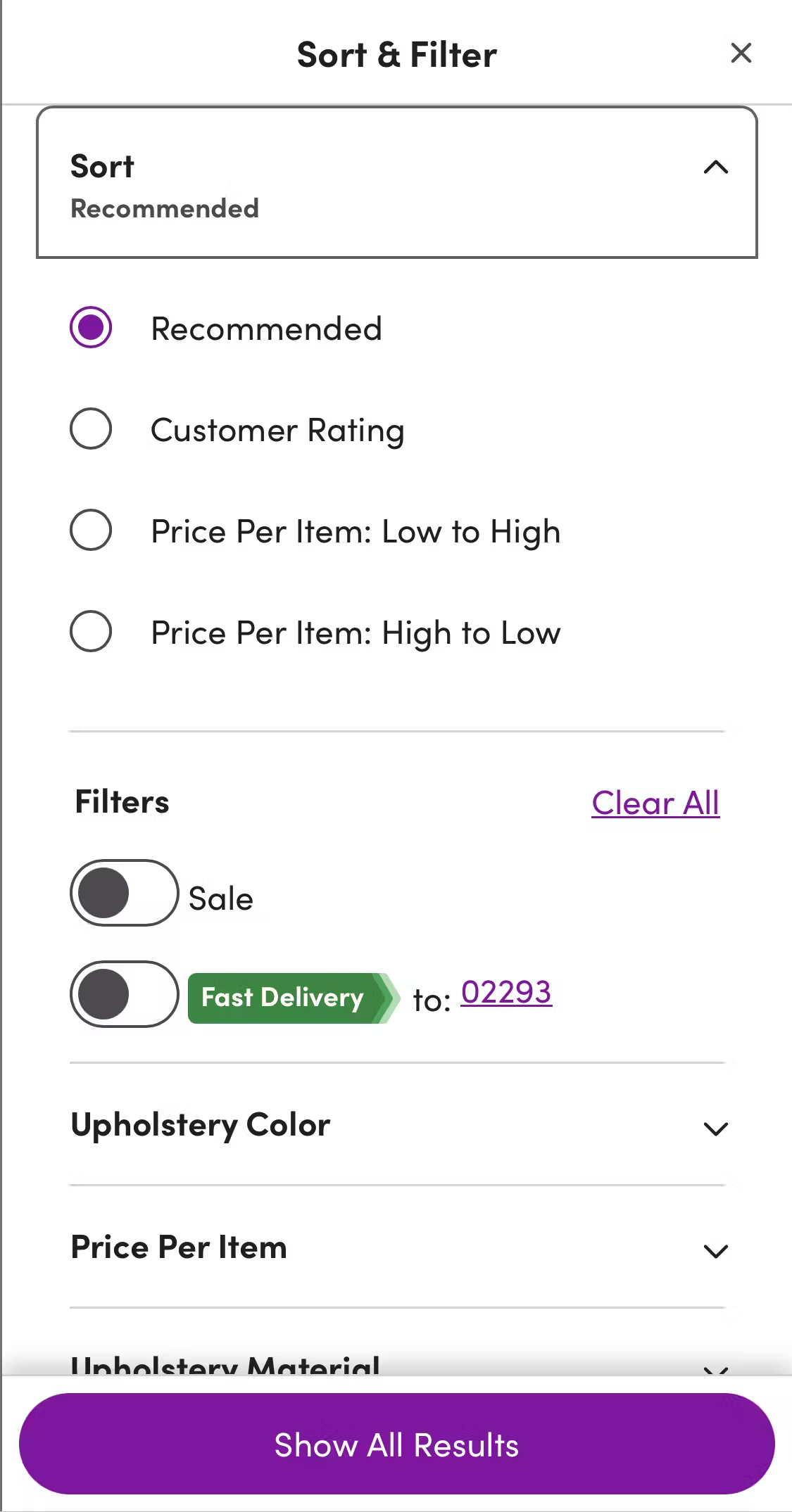The width and height of the screenshot is (792, 1512).
Task: Click the Sort & Filter title
Action: [396, 54]
